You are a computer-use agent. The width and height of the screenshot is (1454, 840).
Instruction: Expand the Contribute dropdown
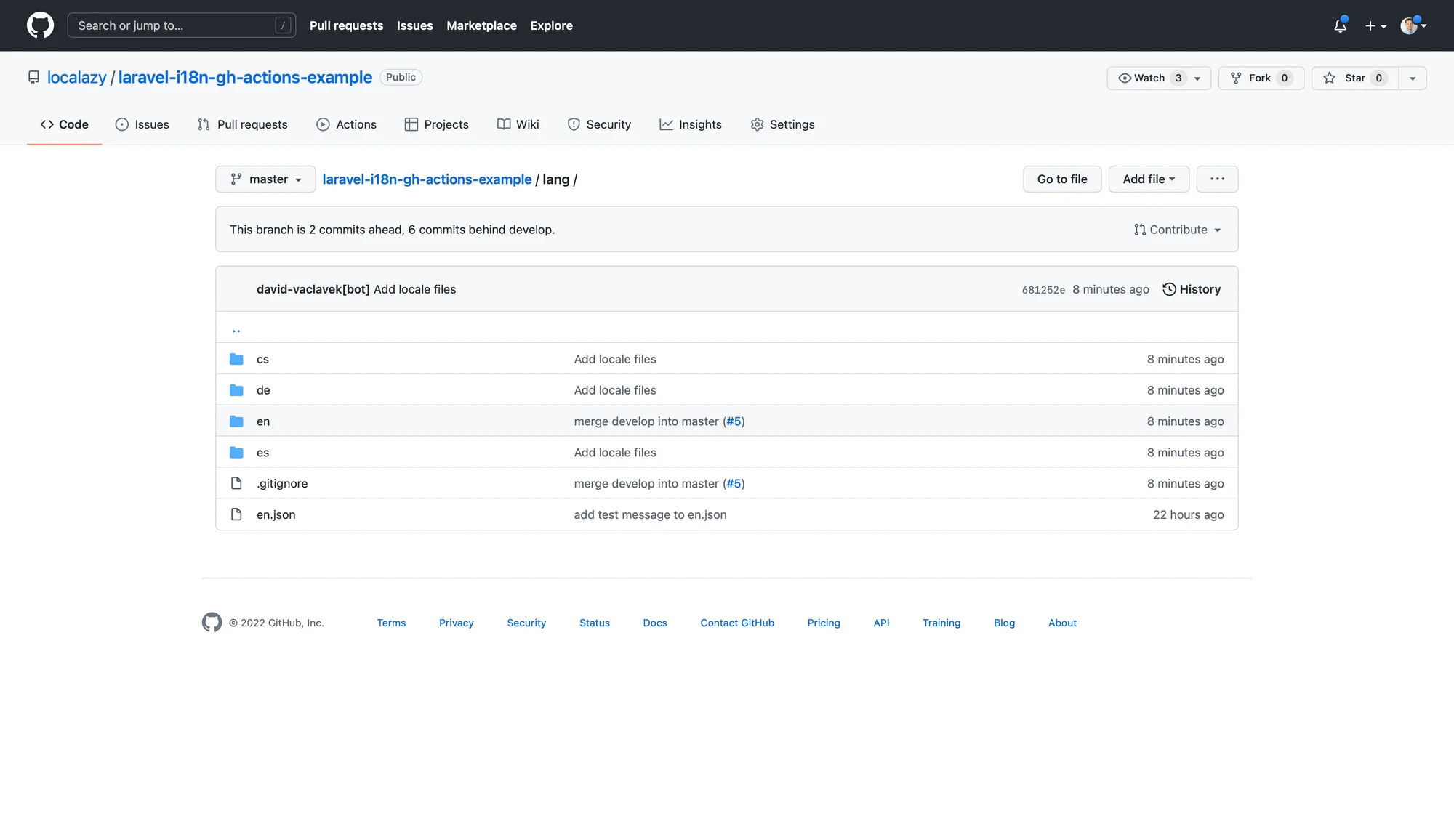pos(1177,230)
